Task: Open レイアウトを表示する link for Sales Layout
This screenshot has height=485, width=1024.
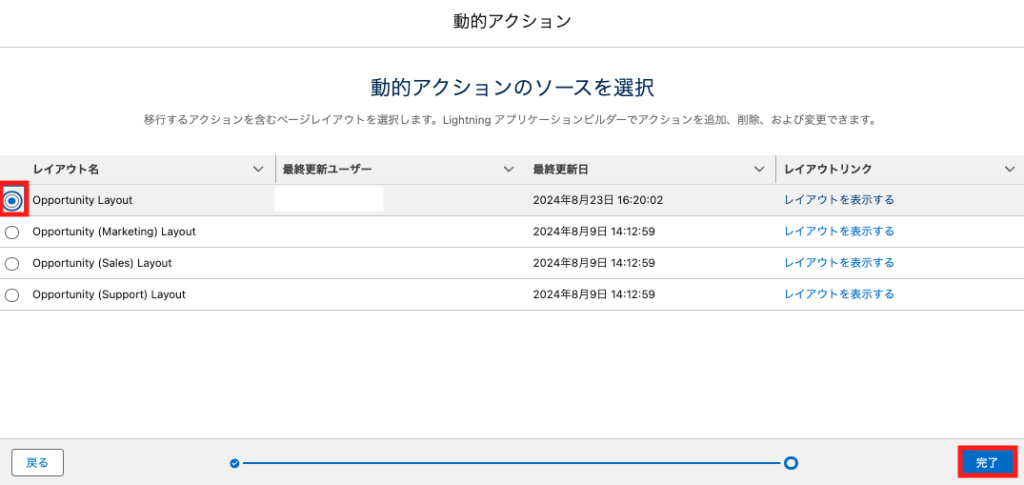Action: click(x=839, y=262)
